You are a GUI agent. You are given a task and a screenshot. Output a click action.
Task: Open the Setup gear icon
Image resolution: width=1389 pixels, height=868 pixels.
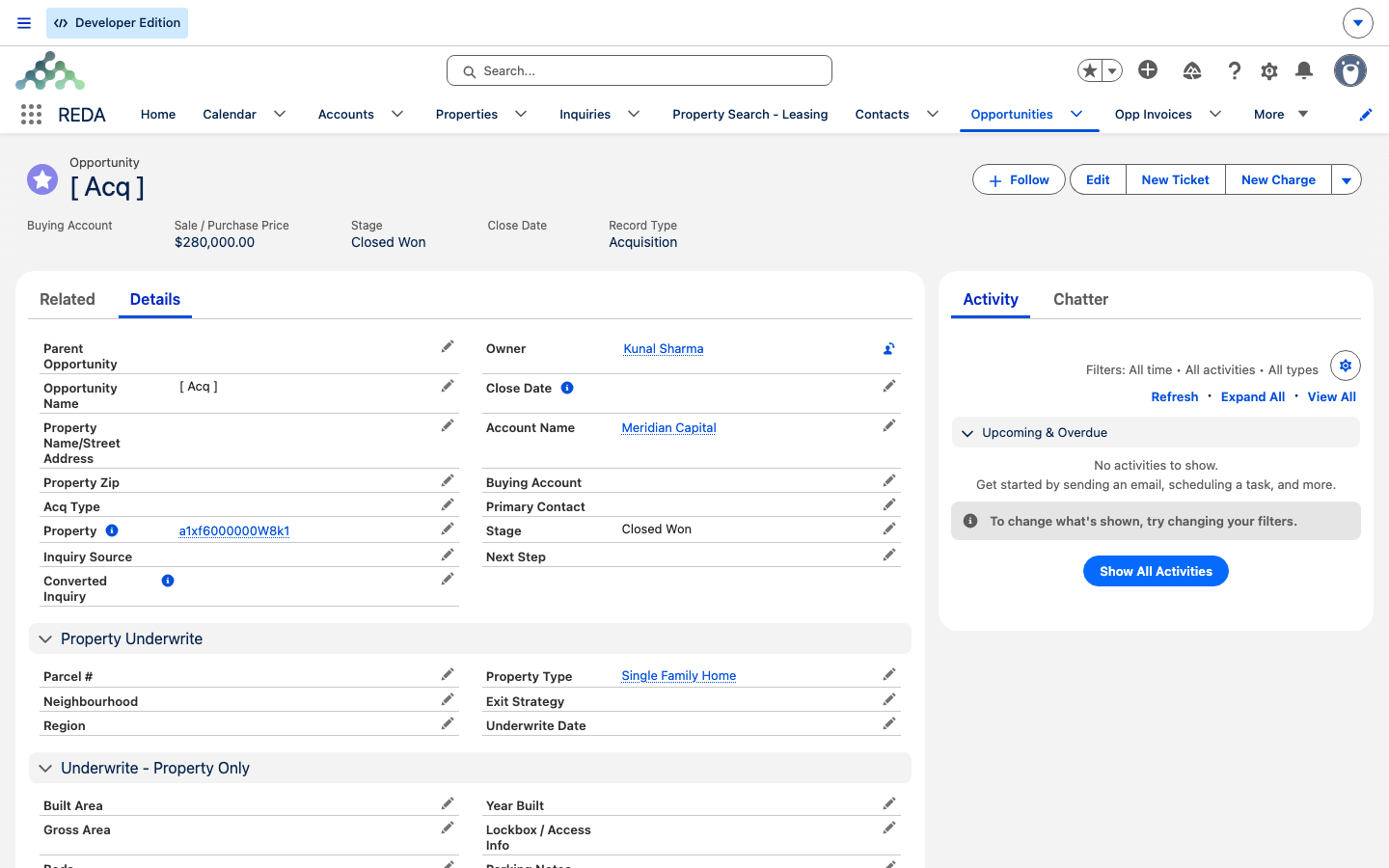click(1269, 70)
